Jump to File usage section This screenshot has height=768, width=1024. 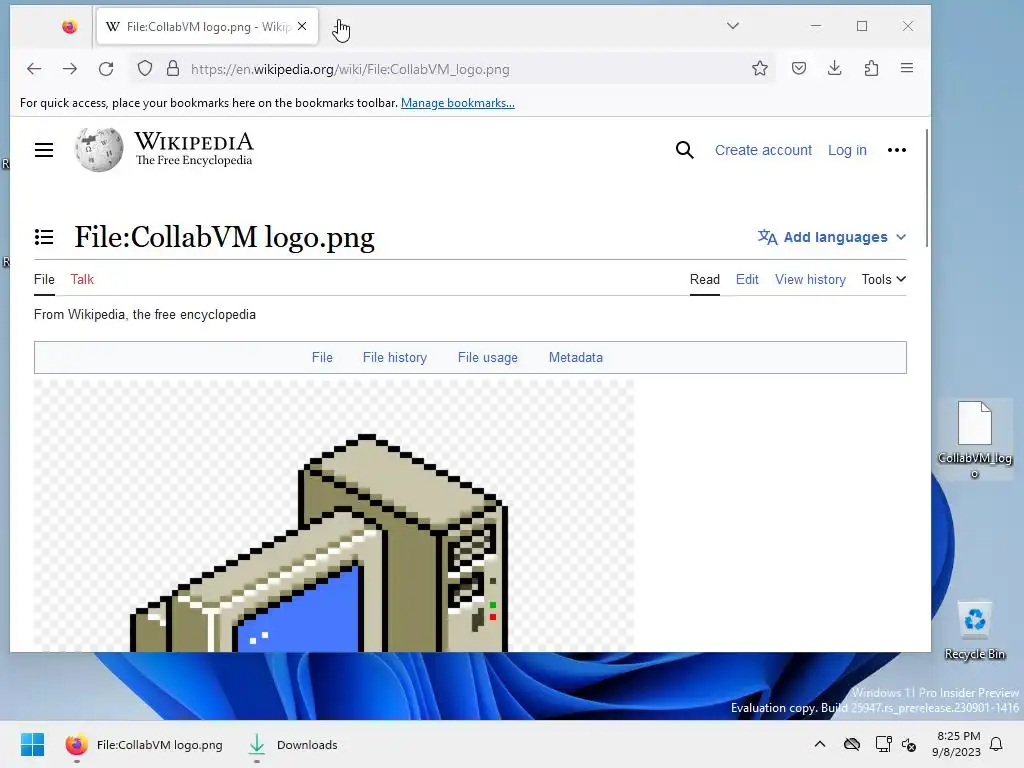click(x=488, y=358)
